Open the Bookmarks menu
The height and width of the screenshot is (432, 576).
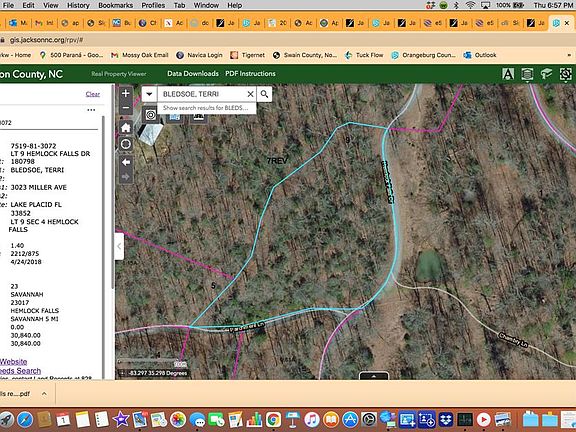(x=116, y=5)
